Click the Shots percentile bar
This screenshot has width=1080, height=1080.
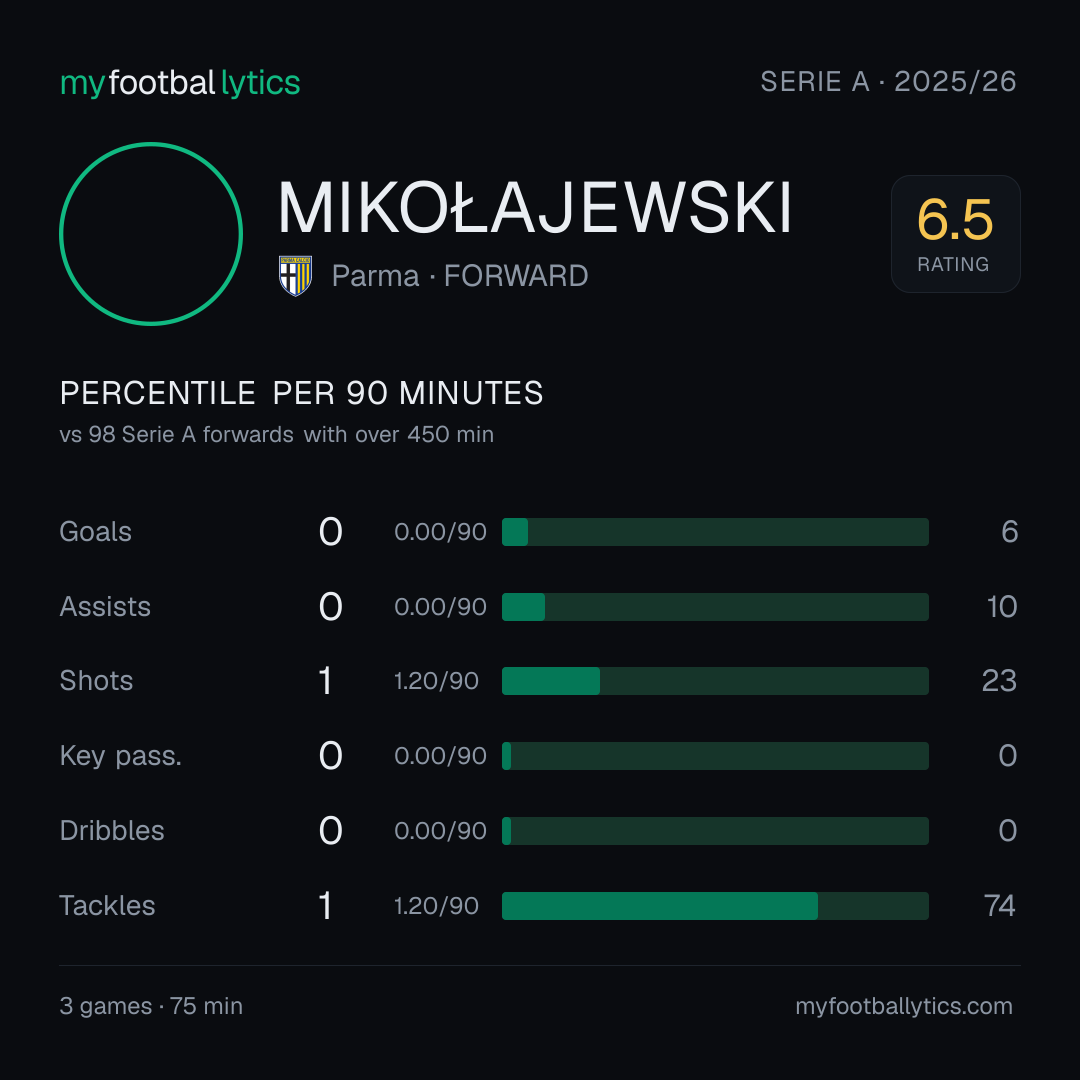pos(715,681)
